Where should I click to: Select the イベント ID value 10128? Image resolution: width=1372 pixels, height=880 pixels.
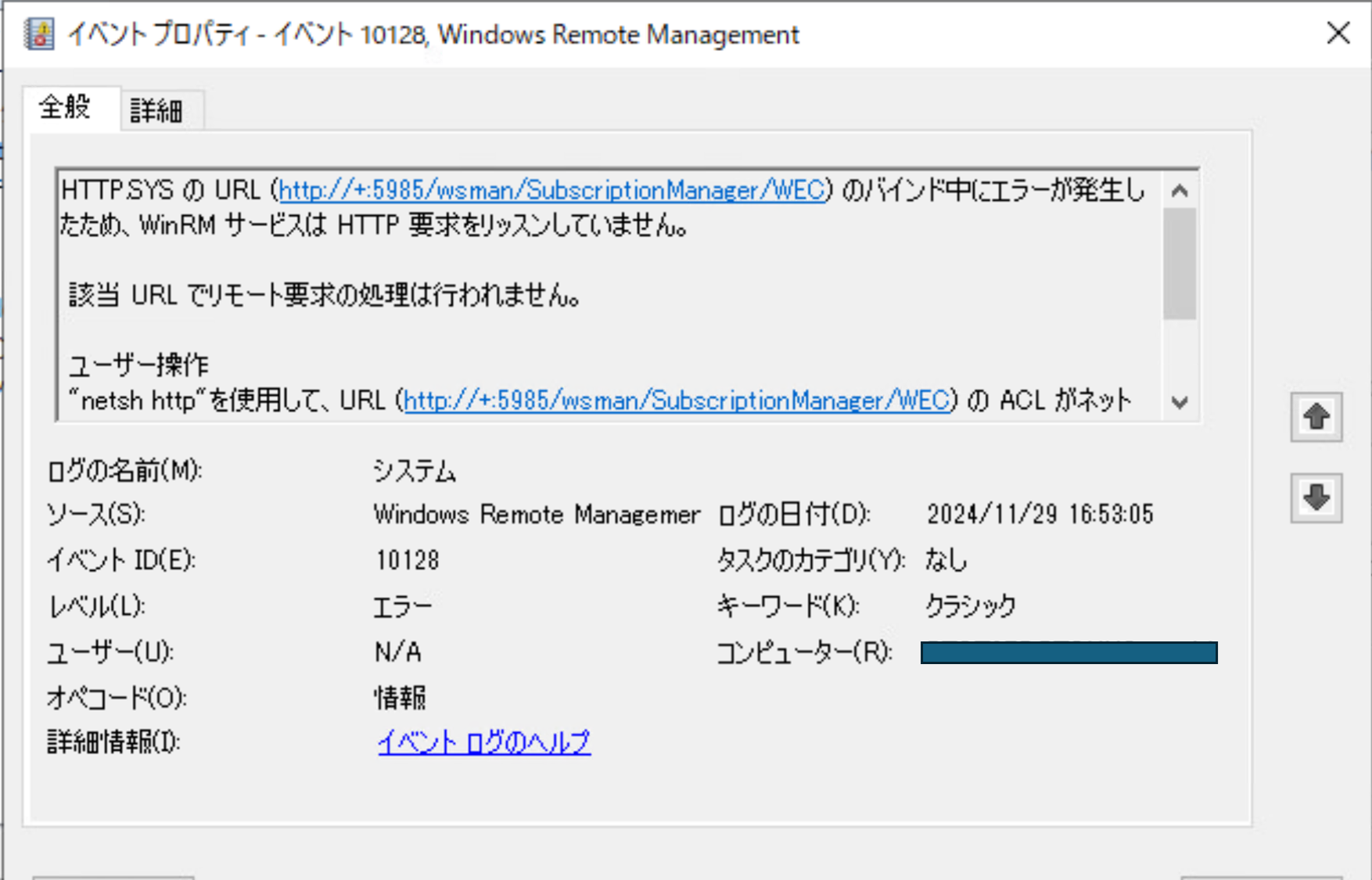point(407,559)
